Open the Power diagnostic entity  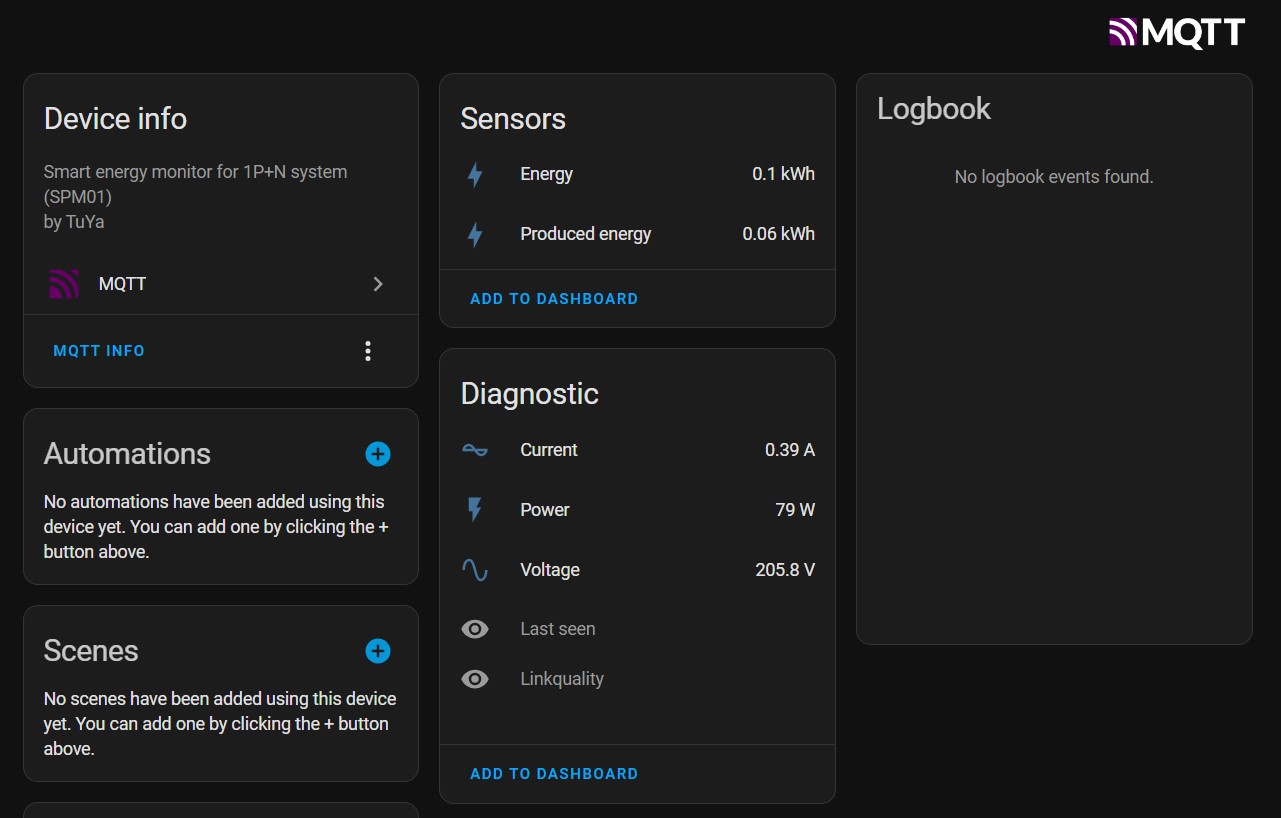point(637,510)
